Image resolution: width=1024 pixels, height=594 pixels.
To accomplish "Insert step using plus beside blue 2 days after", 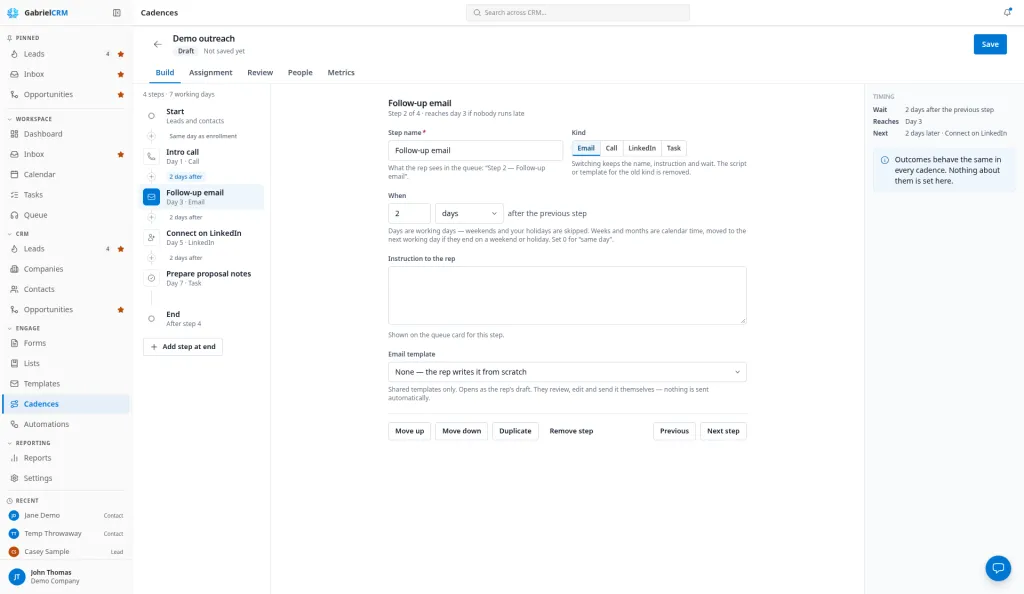I will click(152, 176).
